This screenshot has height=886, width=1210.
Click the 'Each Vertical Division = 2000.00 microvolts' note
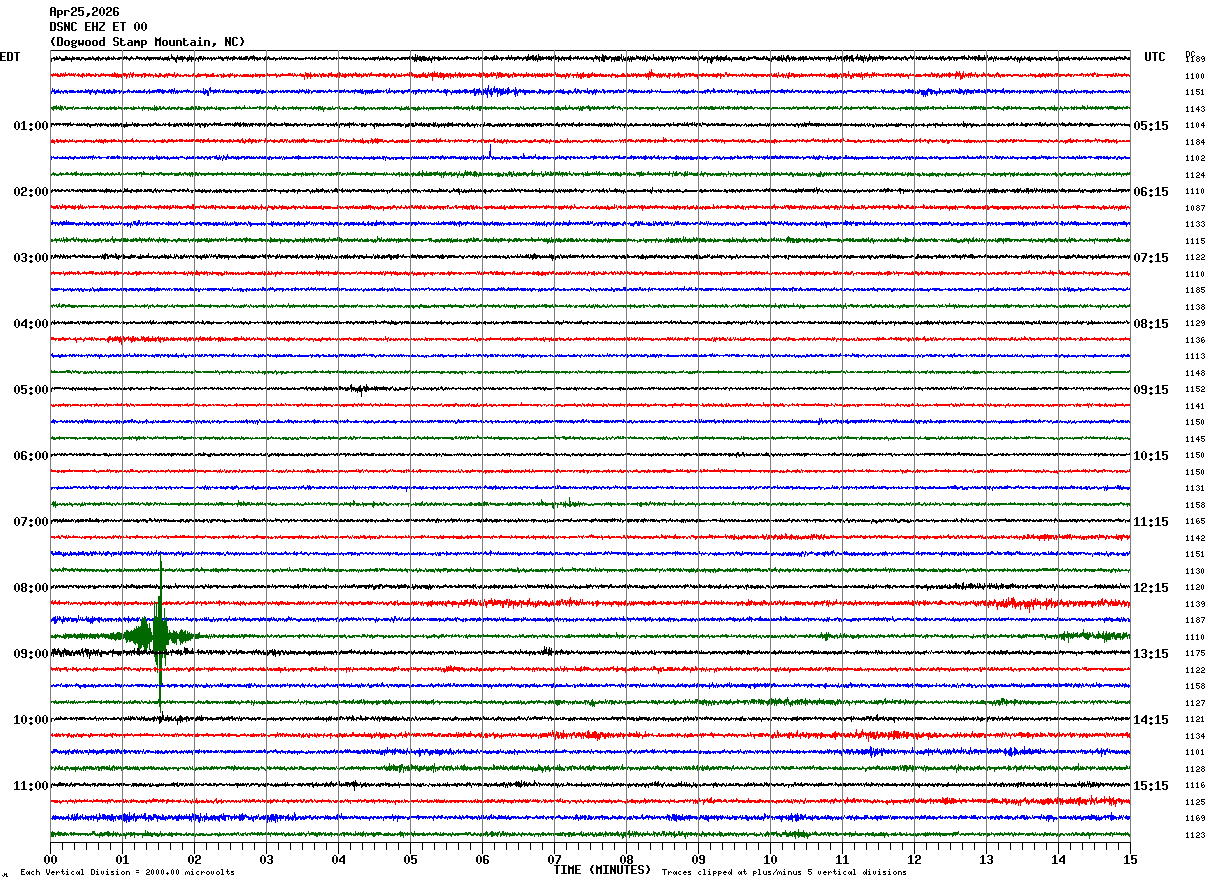(127, 872)
